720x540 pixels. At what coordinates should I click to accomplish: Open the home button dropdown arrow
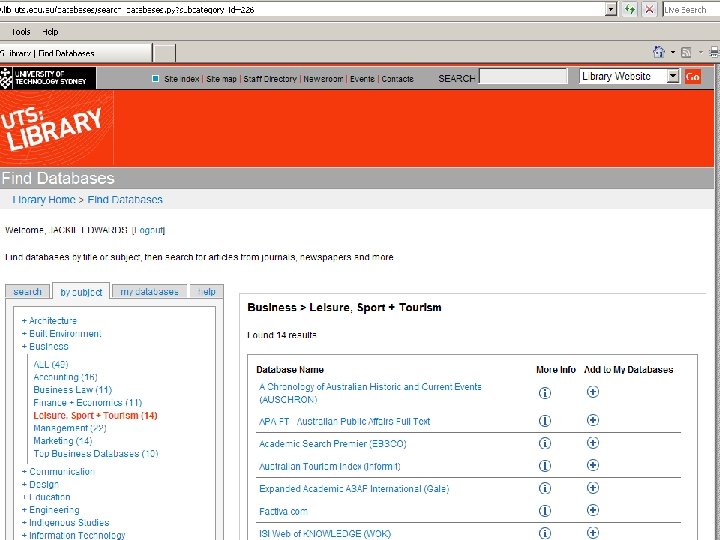[x=673, y=52]
